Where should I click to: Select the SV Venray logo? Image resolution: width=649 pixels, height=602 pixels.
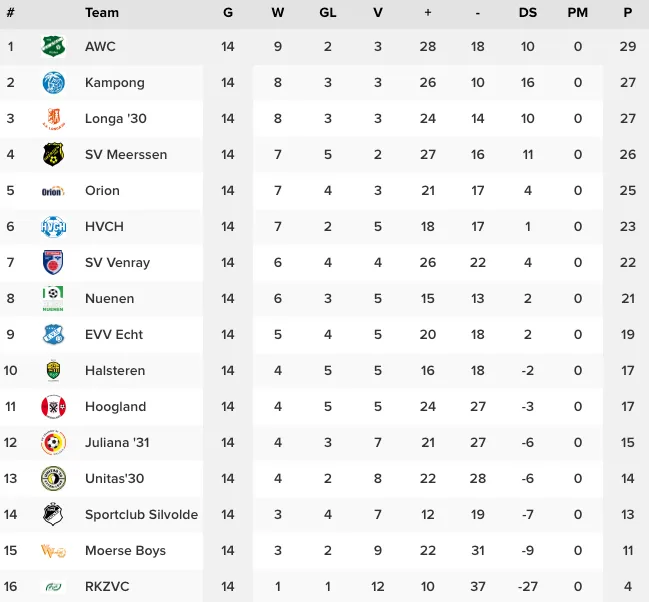(53, 263)
